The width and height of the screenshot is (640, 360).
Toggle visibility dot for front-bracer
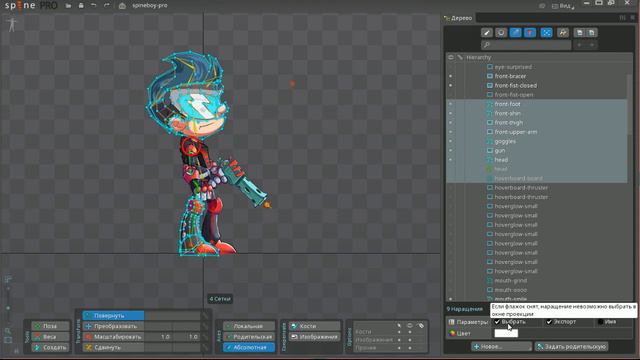point(451,76)
